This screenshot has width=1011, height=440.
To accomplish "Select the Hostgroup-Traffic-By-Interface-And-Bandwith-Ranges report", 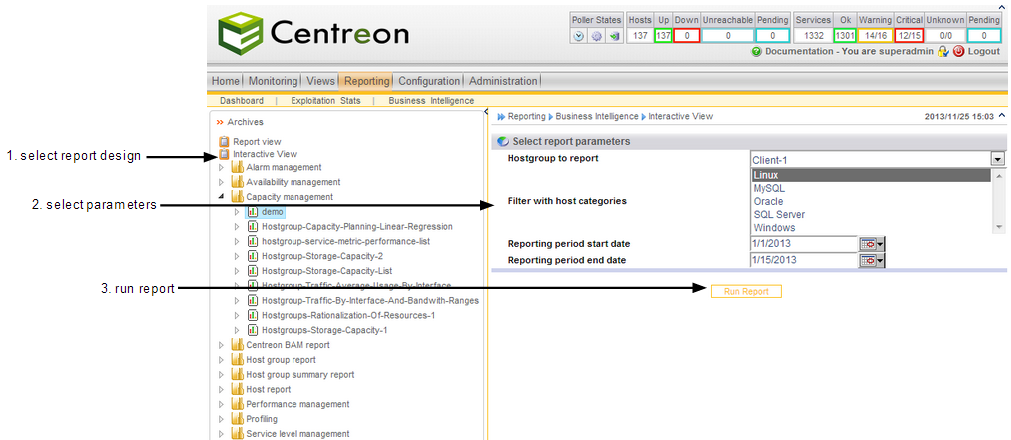I will [x=370, y=301].
